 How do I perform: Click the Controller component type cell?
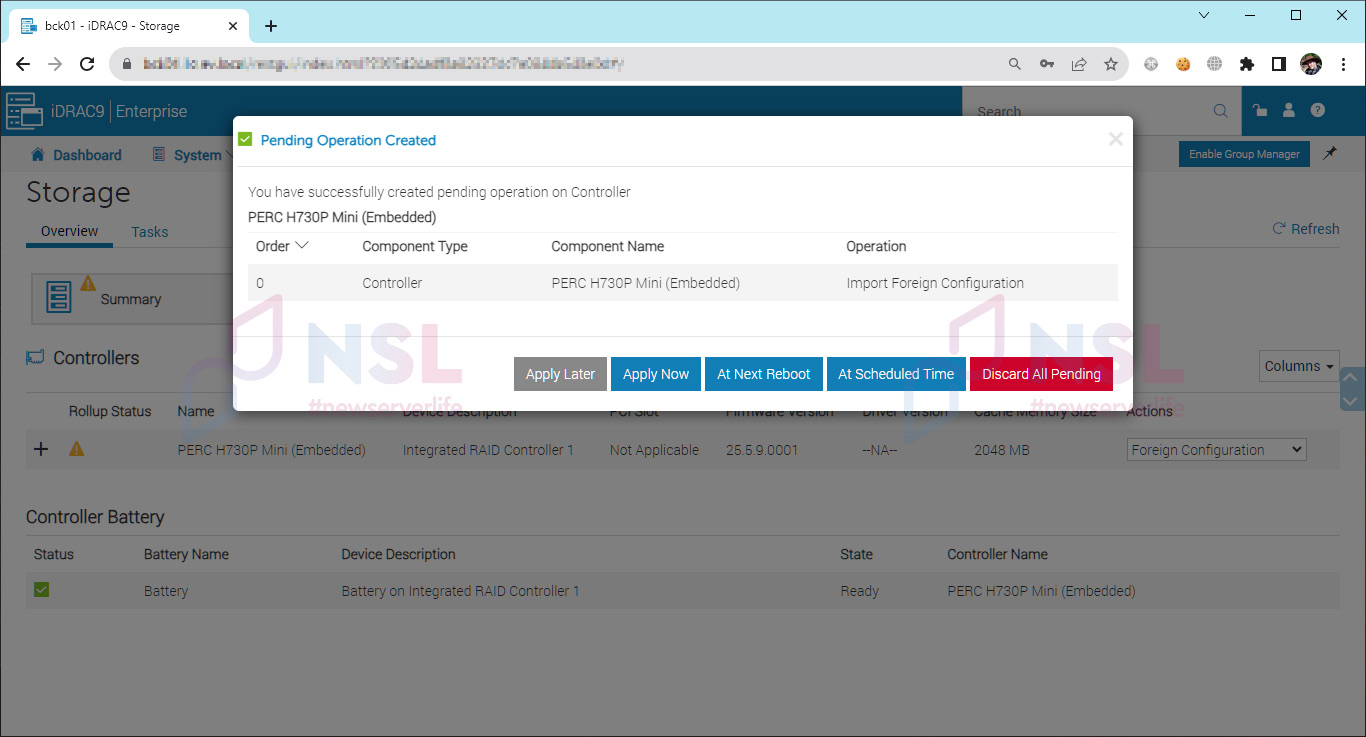click(392, 283)
